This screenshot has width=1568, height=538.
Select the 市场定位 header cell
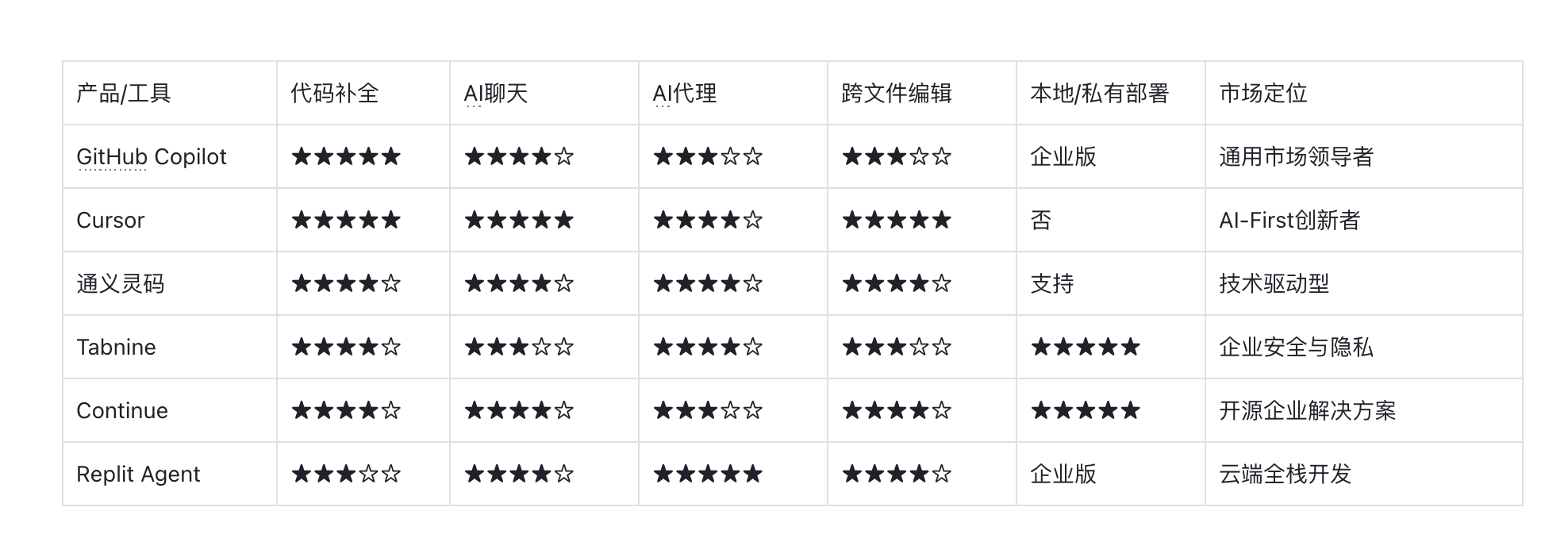click(x=1262, y=94)
